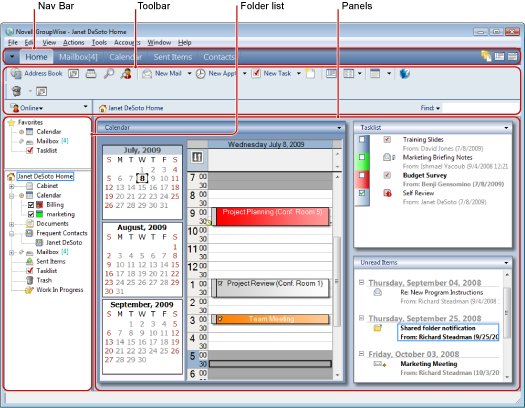Open the Actions menu
This screenshot has width=525, height=408.
coord(73,43)
